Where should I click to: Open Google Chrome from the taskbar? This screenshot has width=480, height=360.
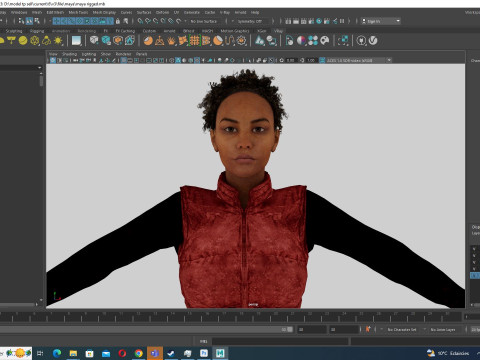point(139,353)
